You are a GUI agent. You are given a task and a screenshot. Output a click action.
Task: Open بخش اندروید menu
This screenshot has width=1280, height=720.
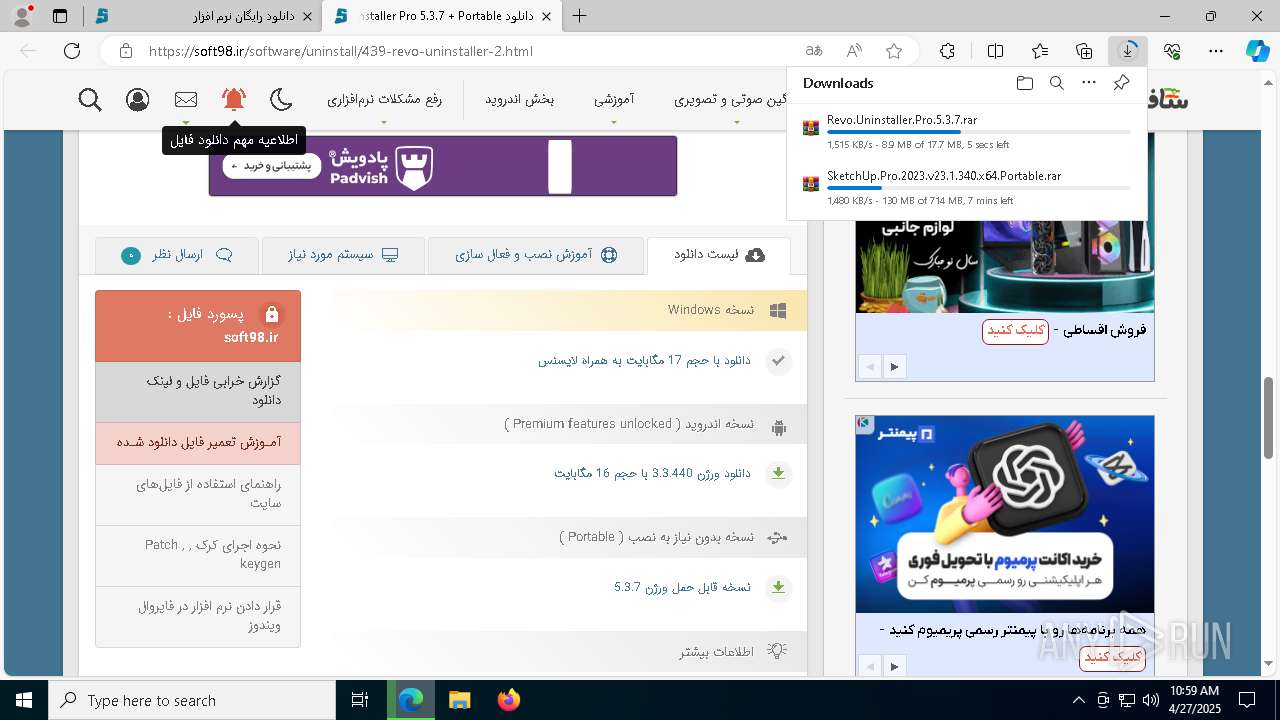[x=520, y=99]
